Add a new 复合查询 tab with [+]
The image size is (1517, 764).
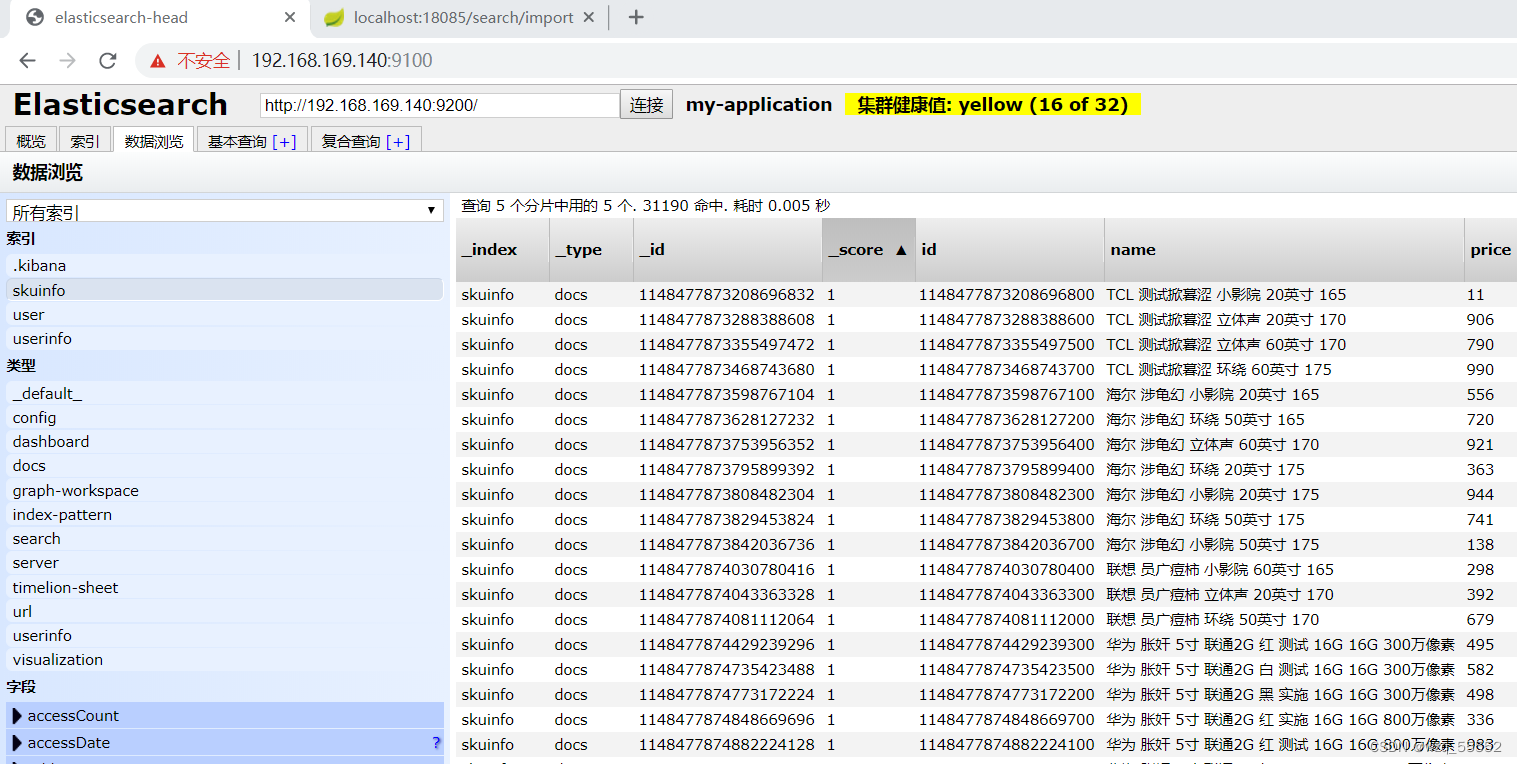click(x=398, y=142)
